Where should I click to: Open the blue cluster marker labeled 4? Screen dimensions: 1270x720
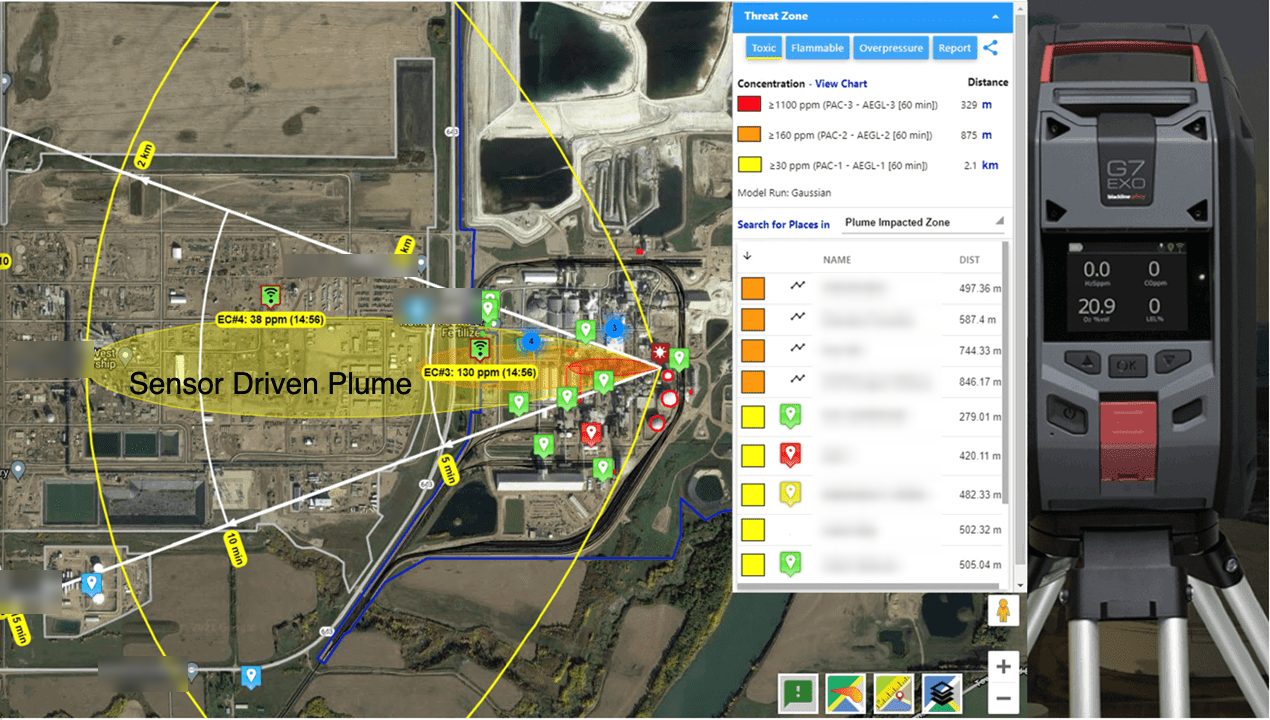(x=532, y=342)
